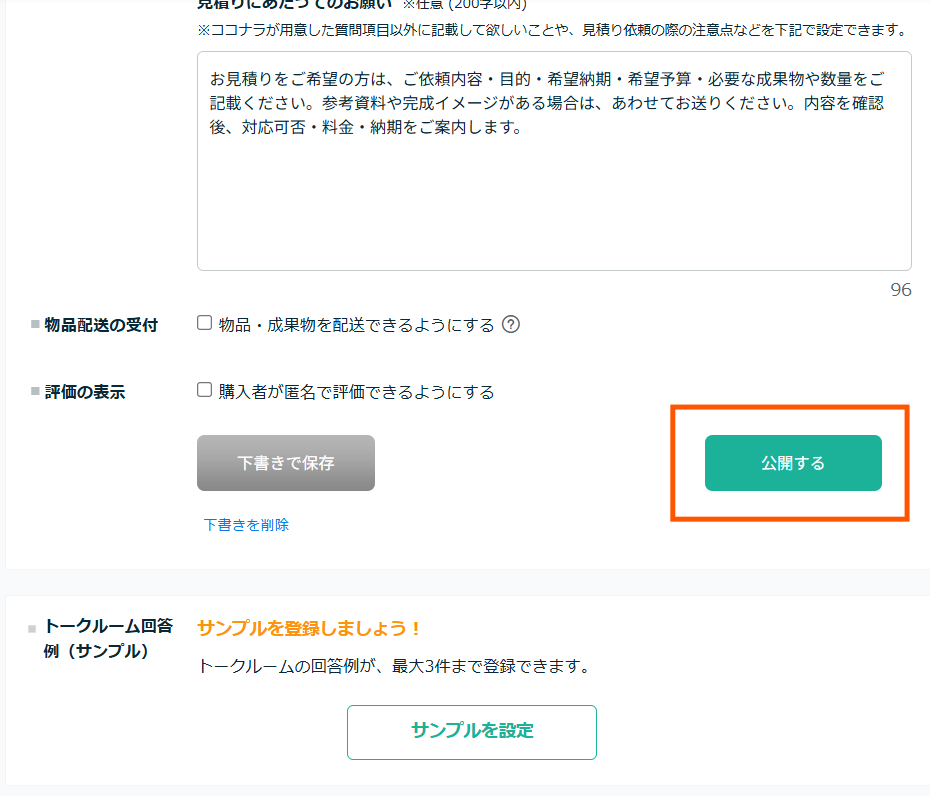Delete the draft via 下書きを削除 link
This screenshot has height=796, width=930.
coord(246,525)
